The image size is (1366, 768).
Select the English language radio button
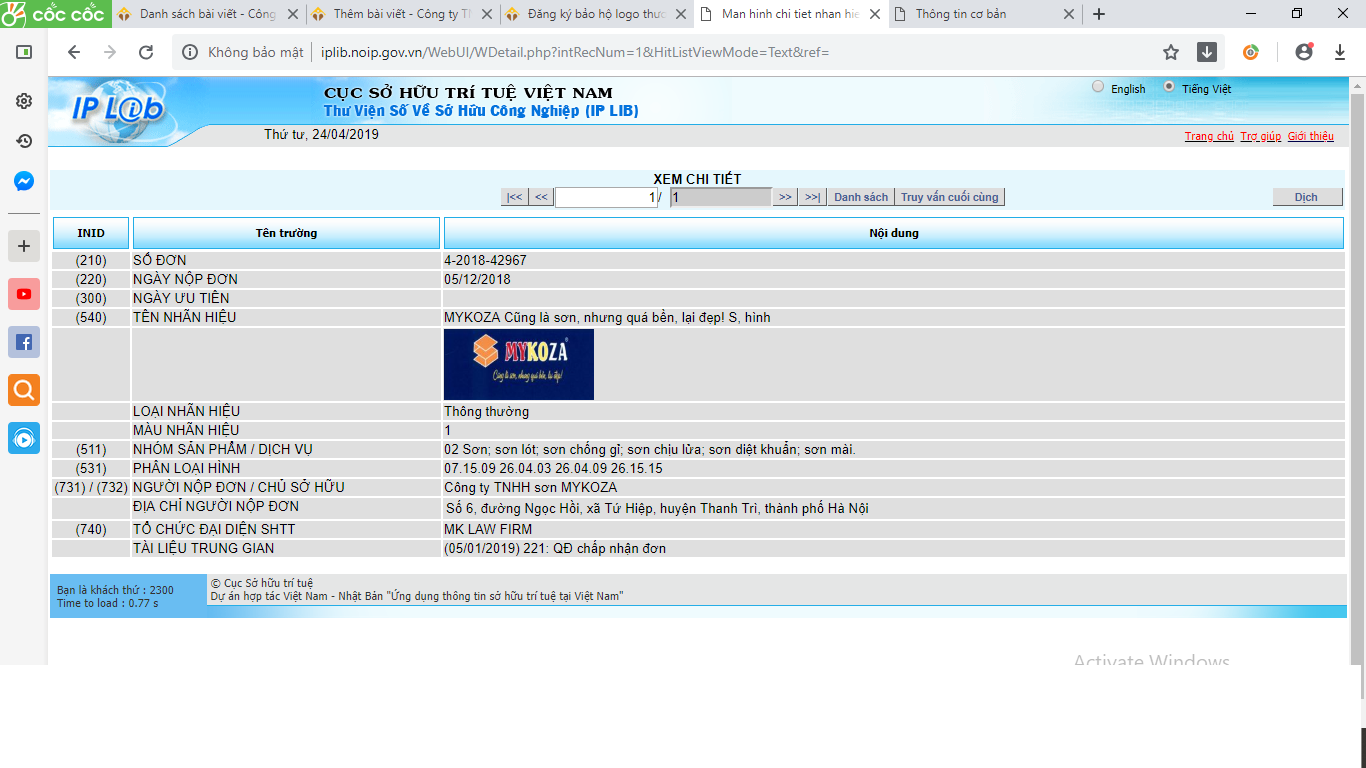coord(1098,87)
